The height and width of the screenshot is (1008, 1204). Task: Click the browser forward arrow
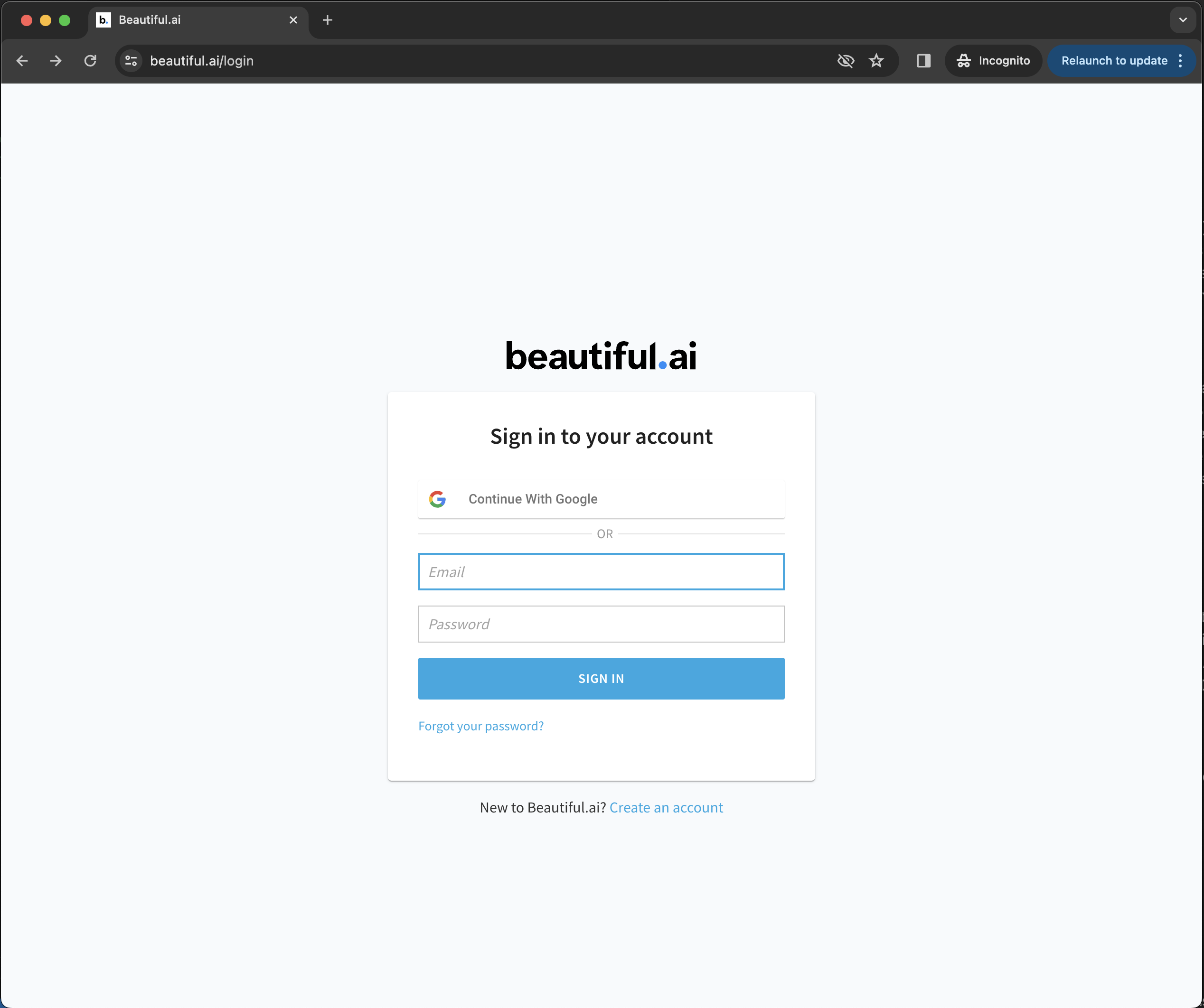pyautogui.click(x=56, y=61)
